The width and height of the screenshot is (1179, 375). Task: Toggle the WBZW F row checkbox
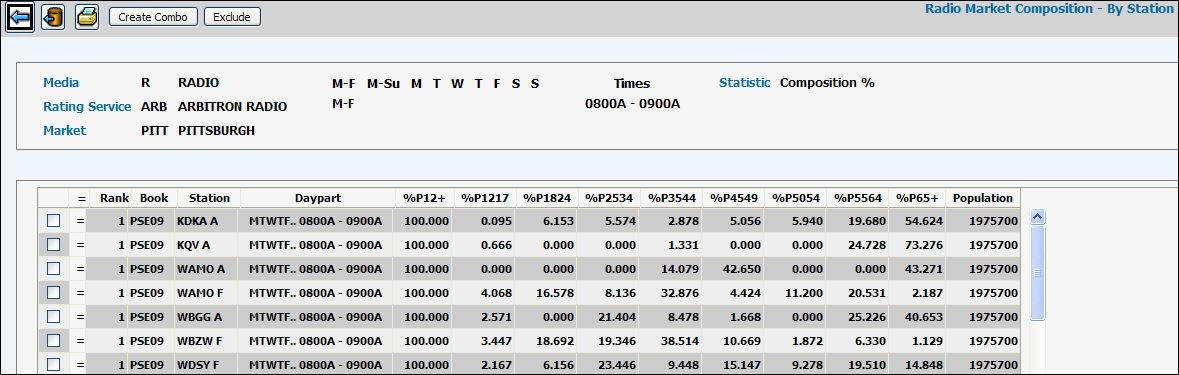coord(53,340)
